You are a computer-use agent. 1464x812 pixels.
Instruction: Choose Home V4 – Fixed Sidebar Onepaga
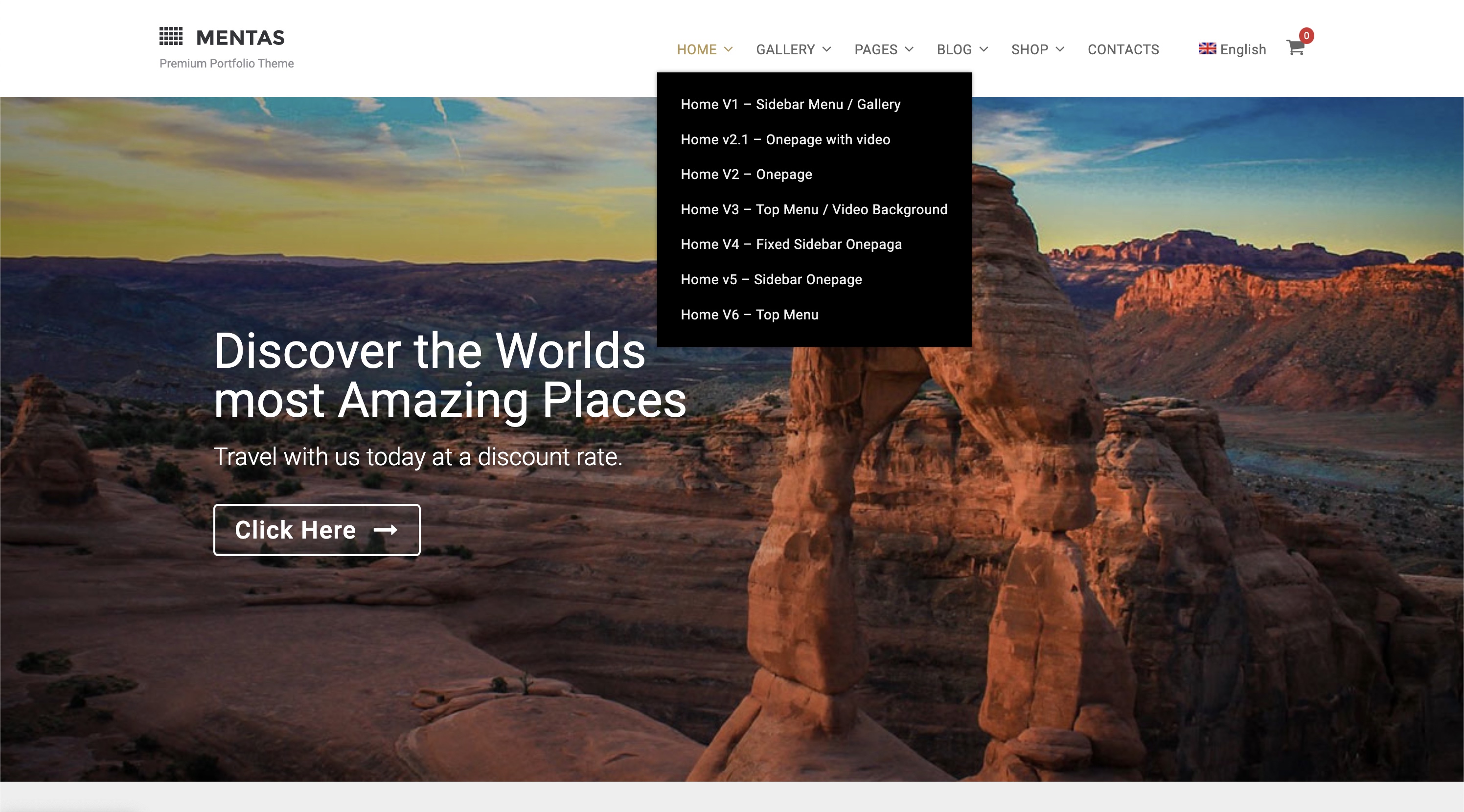pos(791,245)
